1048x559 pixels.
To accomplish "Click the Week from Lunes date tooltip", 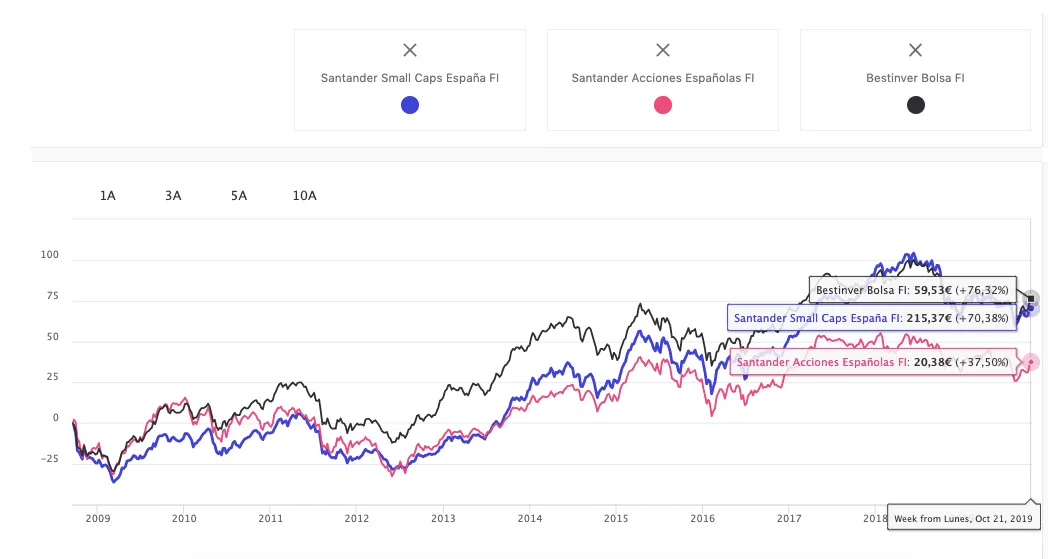I will click(x=964, y=518).
